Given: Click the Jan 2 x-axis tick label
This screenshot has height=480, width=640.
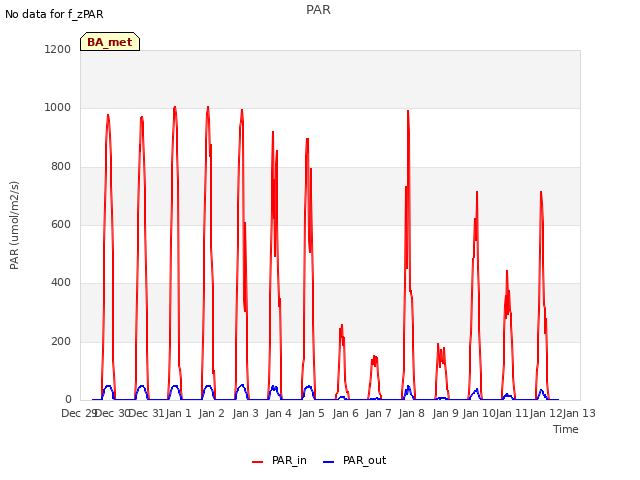Looking at the screenshot, I should [x=212, y=413].
